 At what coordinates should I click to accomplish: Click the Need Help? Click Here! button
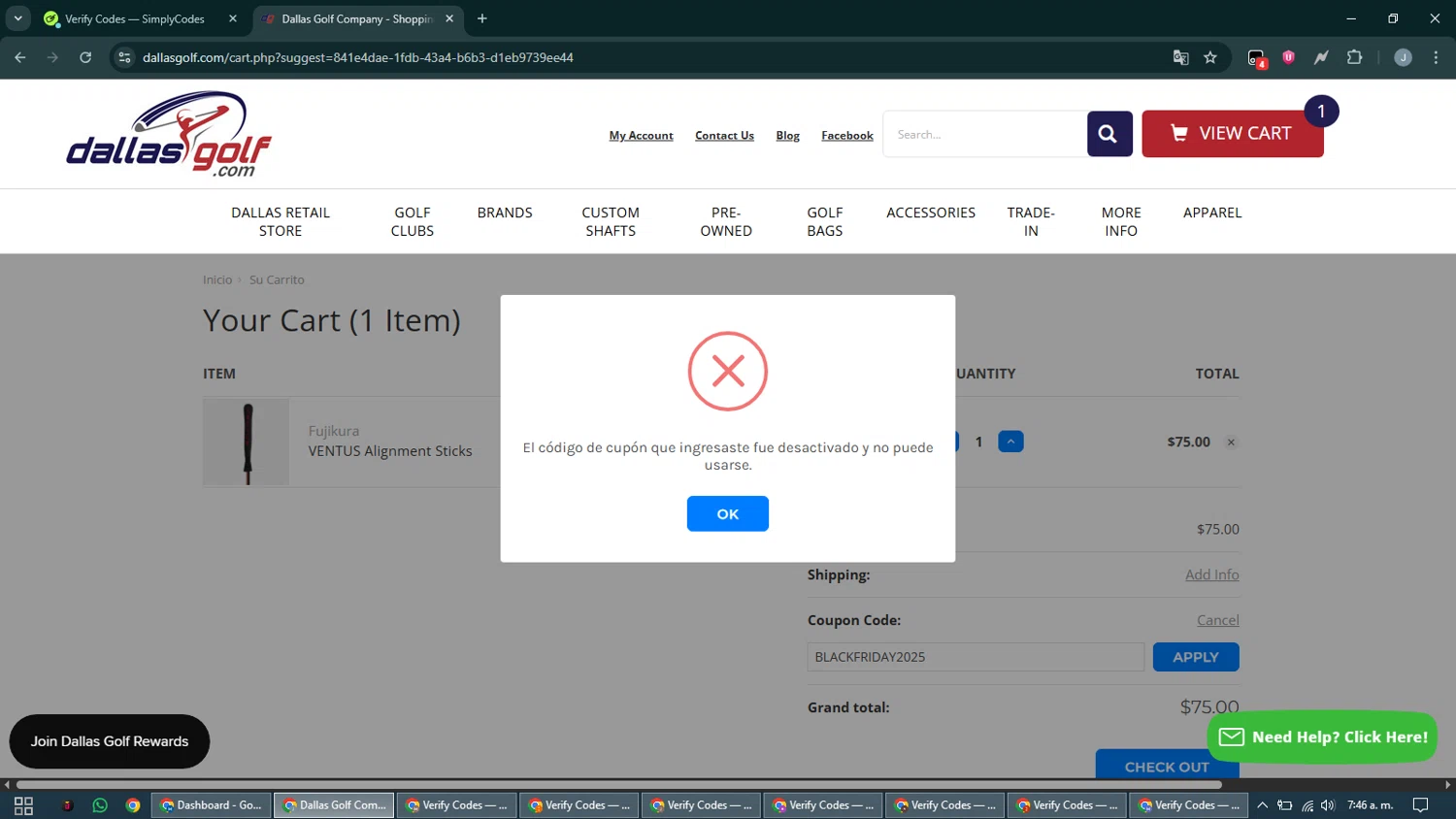click(1322, 737)
